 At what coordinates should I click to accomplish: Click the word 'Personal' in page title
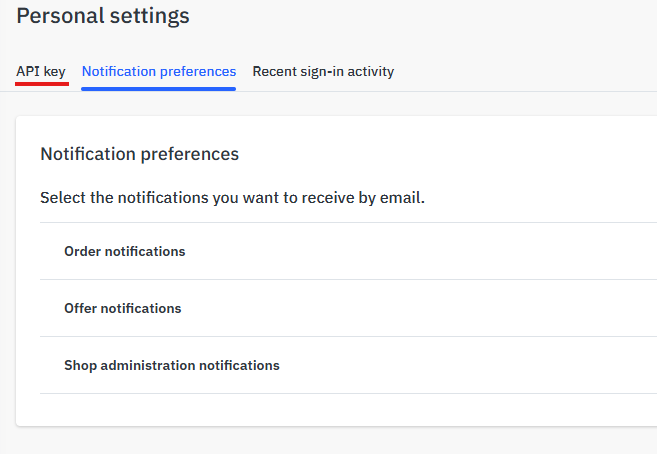tap(56, 16)
